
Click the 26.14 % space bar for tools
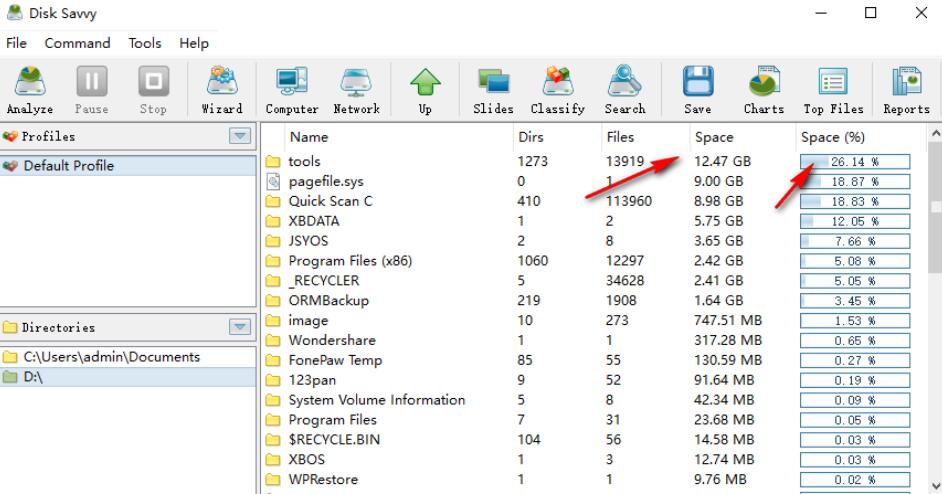[854, 162]
